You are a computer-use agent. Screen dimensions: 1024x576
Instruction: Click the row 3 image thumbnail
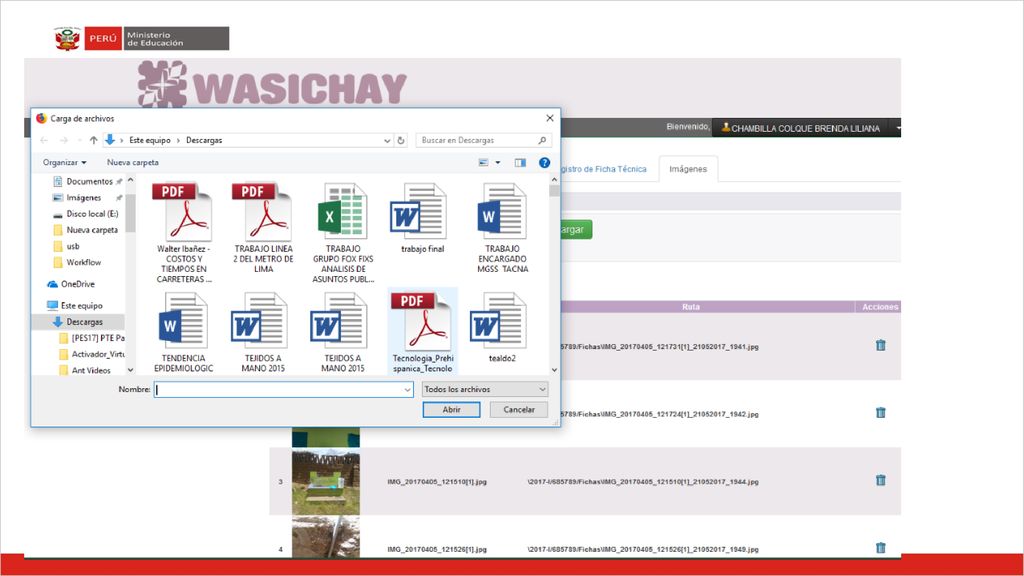pos(326,482)
